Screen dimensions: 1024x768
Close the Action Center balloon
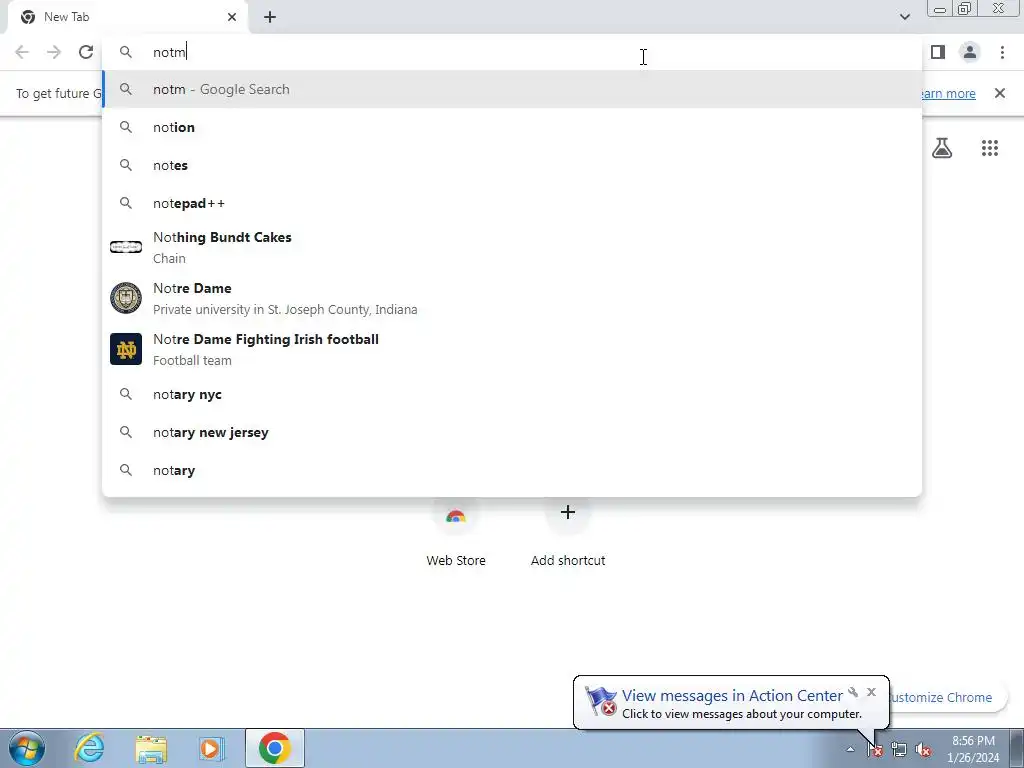point(871,692)
